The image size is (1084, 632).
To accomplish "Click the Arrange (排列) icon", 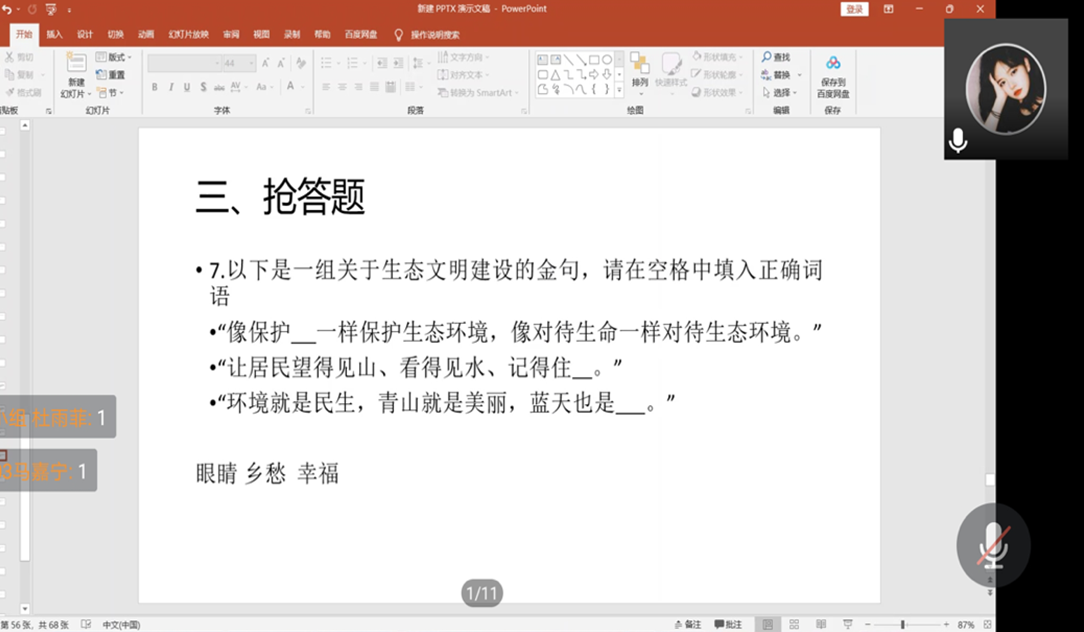I will [639, 65].
